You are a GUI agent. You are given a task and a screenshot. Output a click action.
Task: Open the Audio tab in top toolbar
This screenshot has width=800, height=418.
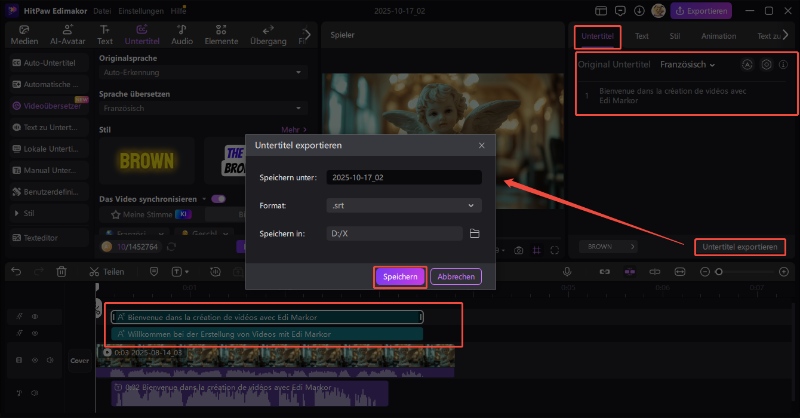(x=182, y=36)
